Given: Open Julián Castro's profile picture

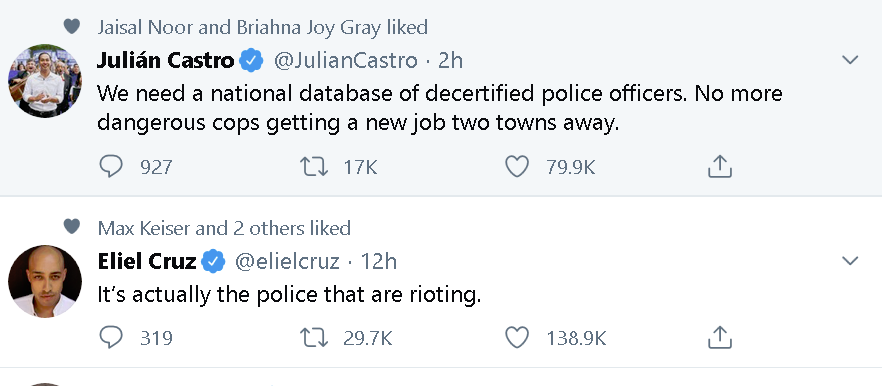Looking at the screenshot, I should [45, 80].
